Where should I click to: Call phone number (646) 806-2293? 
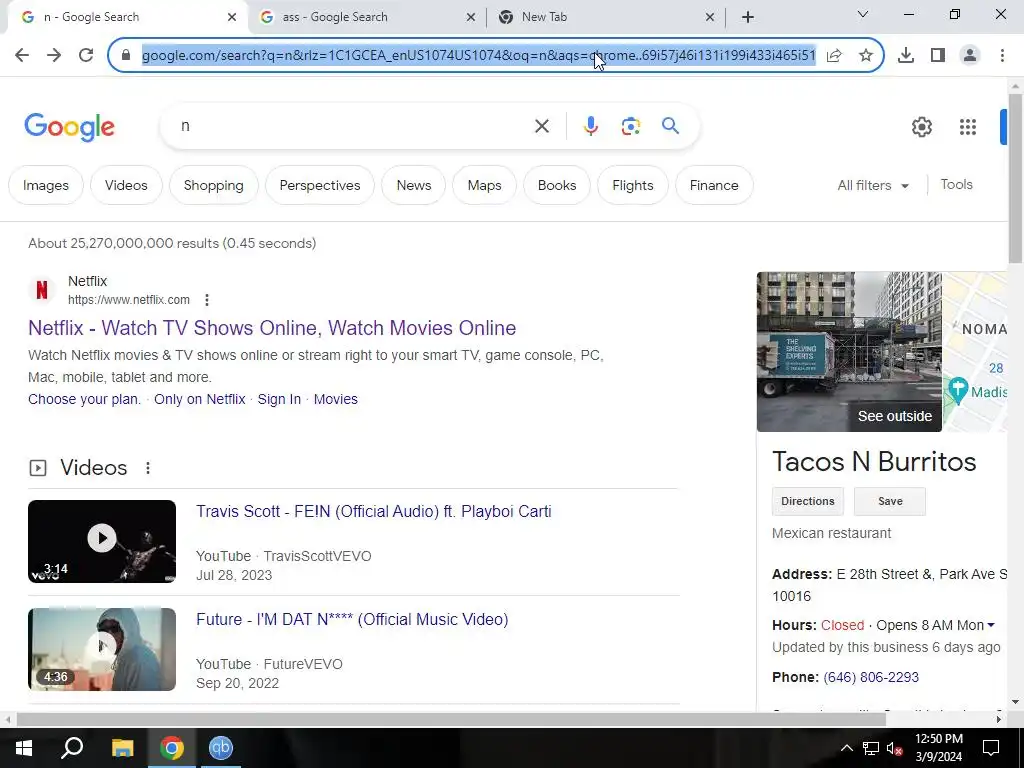(871, 677)
